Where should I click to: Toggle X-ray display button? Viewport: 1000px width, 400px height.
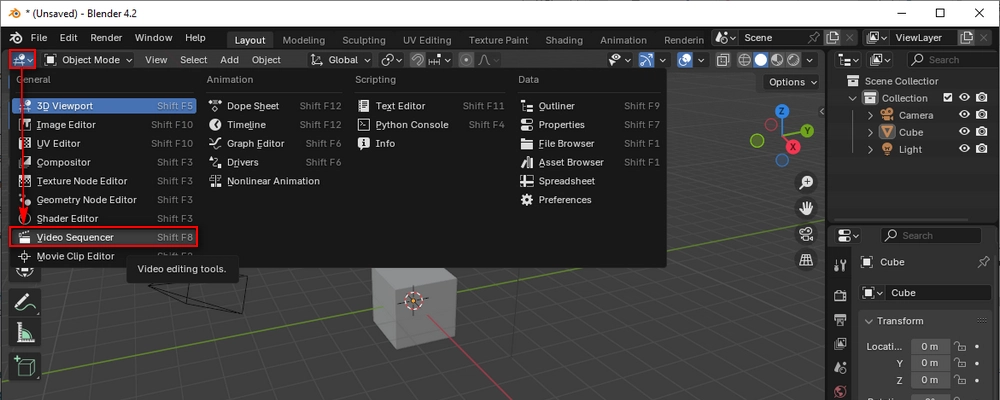723,60
